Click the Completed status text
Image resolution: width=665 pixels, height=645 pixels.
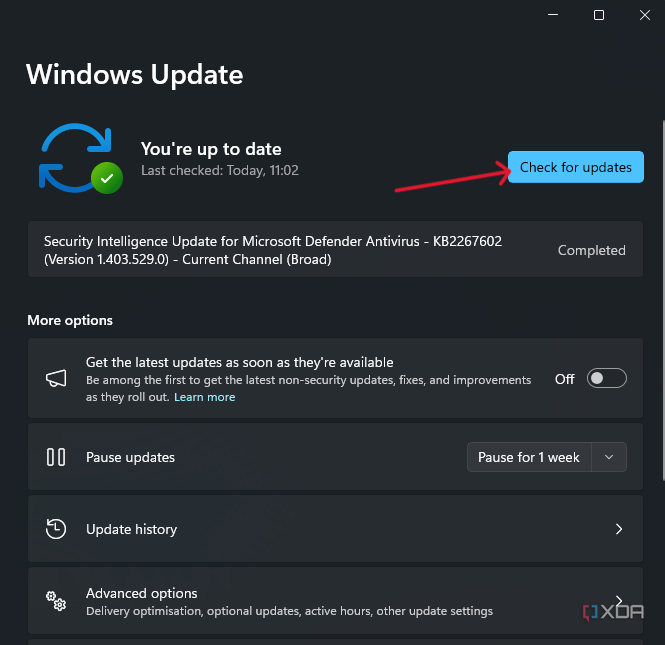[x=592, y=250]
